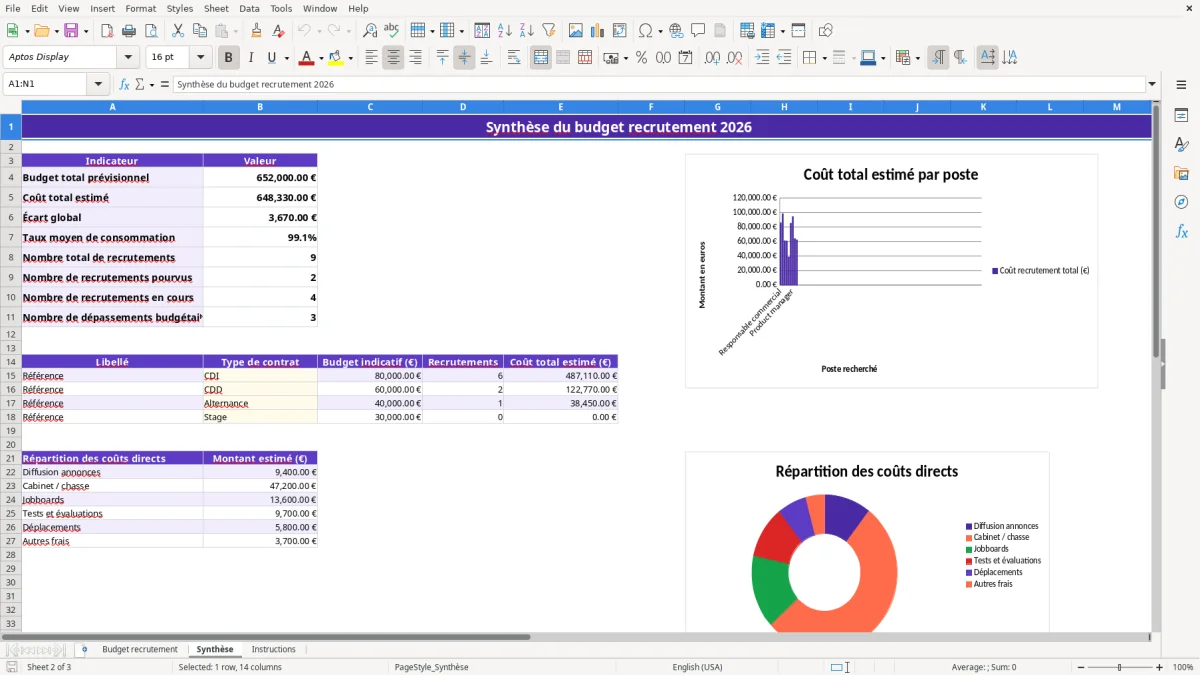Open the sidebar Navigator panel
Image resolution: width=1200 pixels, height=675 pixels.
pyautogui.click(x=1181, y=202)
